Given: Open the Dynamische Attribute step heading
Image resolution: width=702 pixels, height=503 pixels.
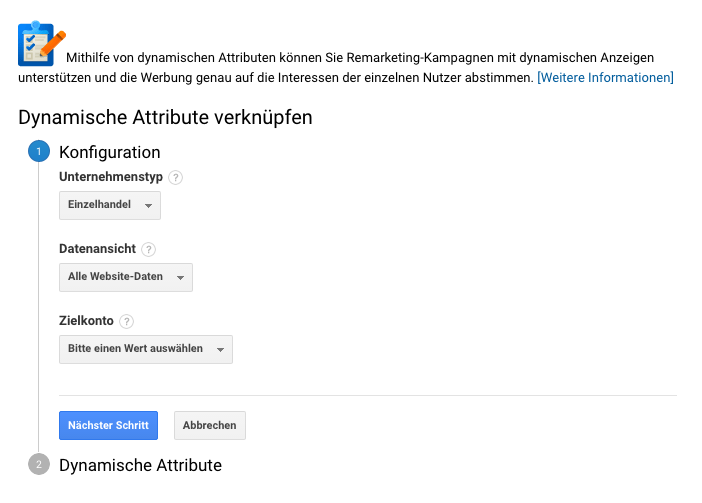Looking at the screenshot, I should [x=141, y=465].
